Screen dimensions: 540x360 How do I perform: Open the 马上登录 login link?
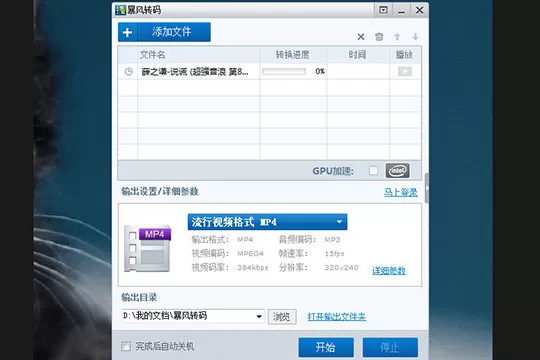[x=401, y=192]
